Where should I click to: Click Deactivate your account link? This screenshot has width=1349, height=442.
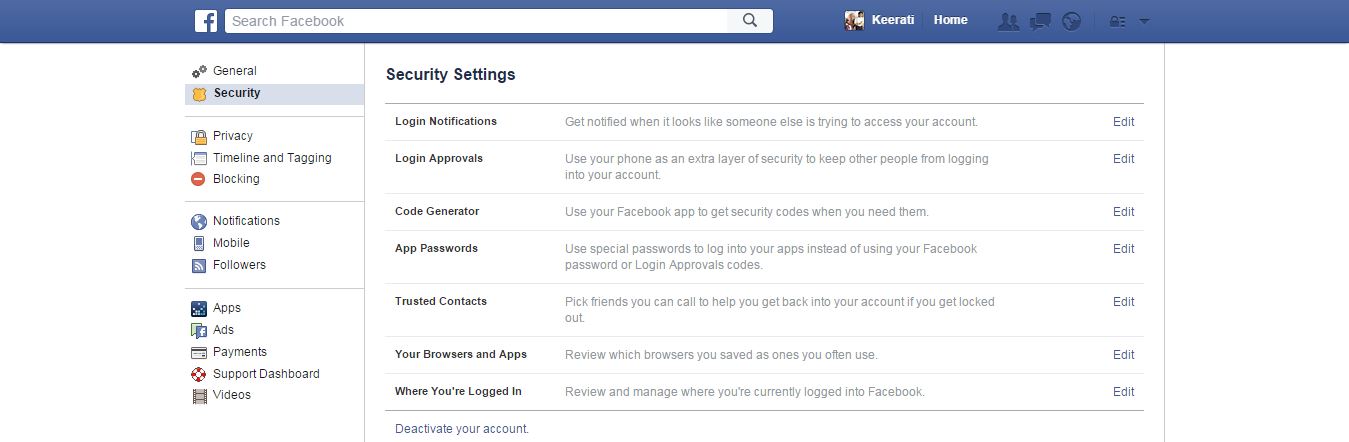coord(462,429)
